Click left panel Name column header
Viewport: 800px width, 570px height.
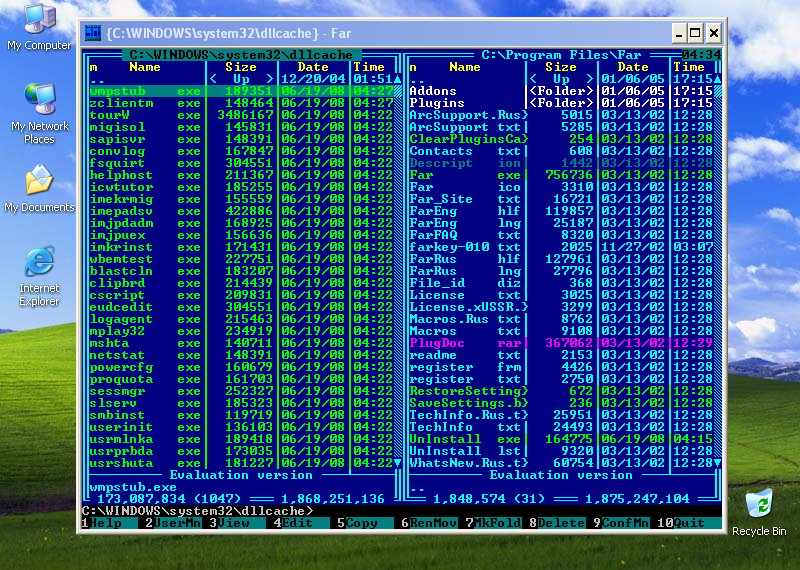pyautogui.click(x=145, y=67)
